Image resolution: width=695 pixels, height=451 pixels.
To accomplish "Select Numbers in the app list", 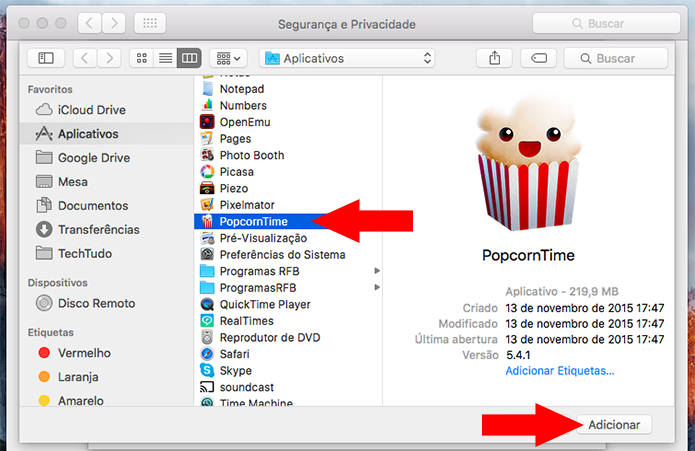I will (x=288, y=105).
